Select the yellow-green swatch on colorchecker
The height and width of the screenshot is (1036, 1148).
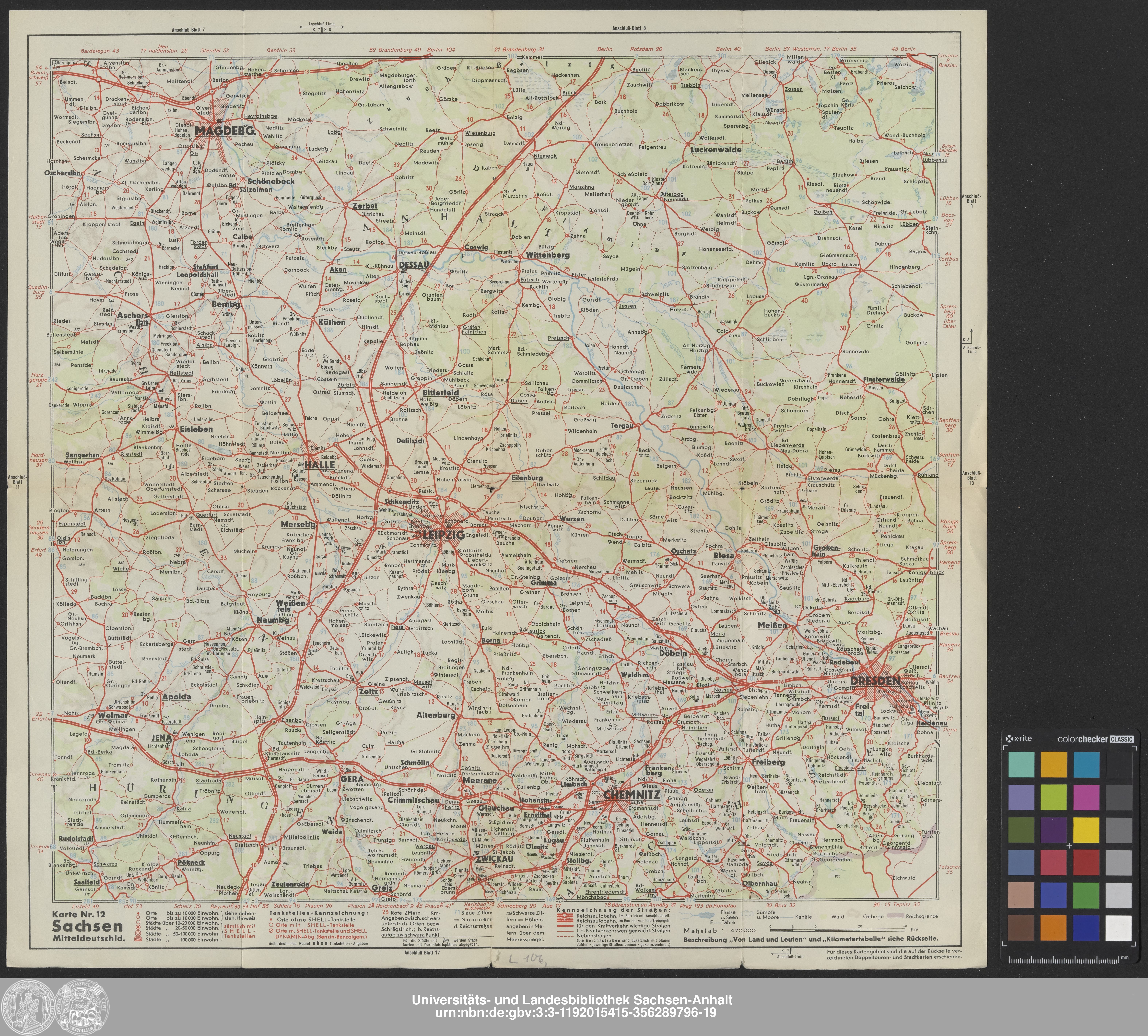1054,798
